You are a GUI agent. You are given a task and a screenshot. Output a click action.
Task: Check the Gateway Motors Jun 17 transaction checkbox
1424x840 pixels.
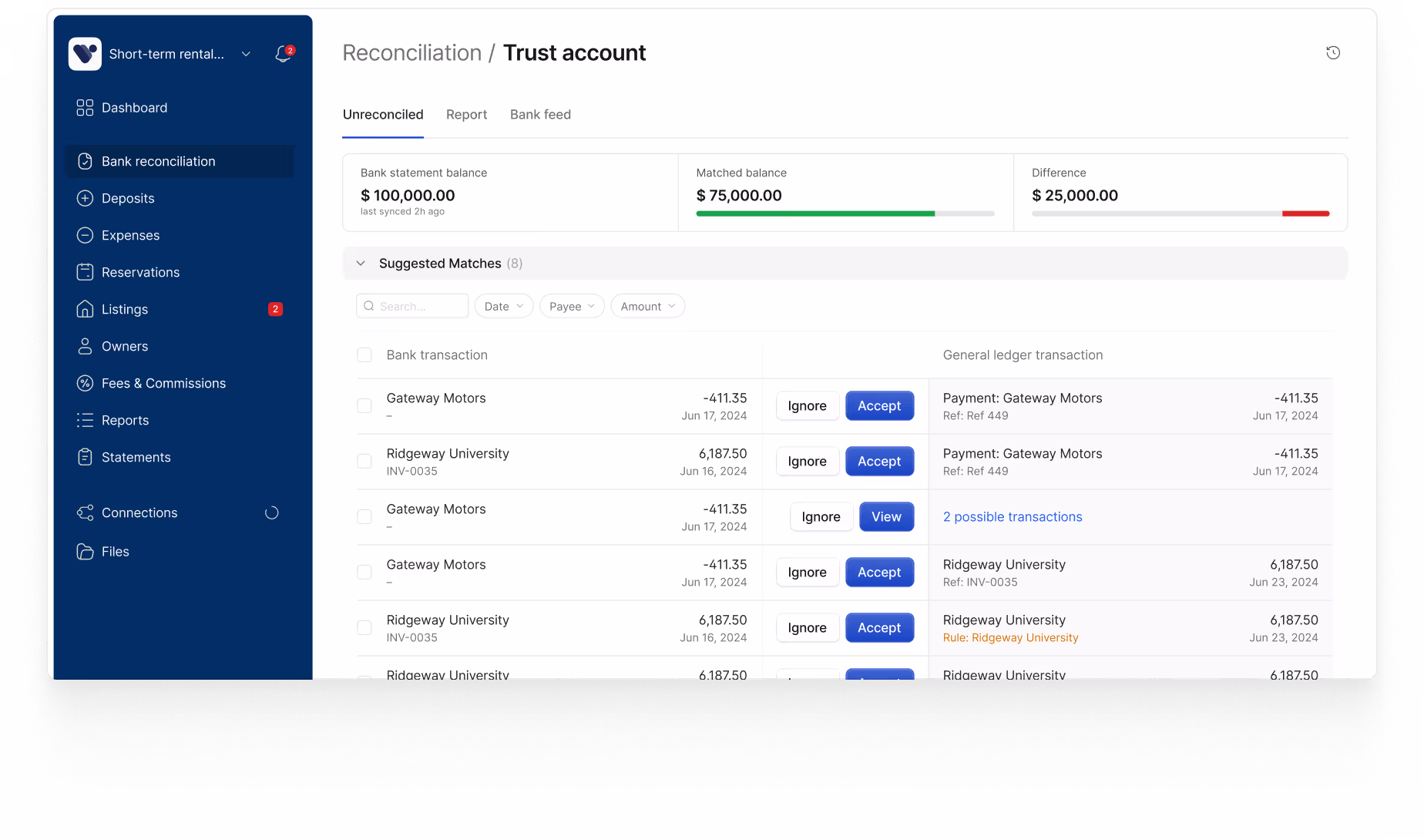tap(364, 405)
